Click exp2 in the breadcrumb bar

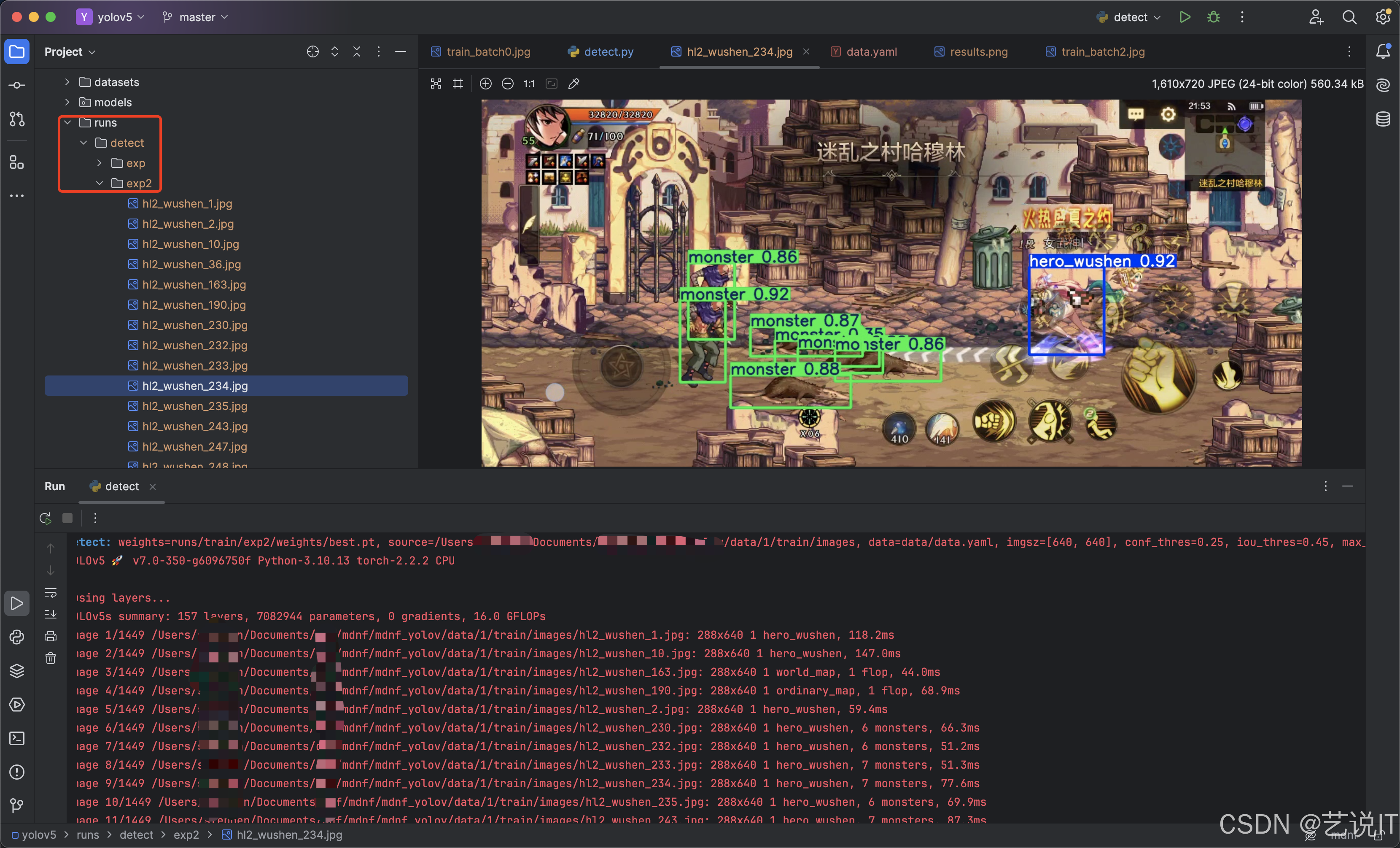pos(186,834)
